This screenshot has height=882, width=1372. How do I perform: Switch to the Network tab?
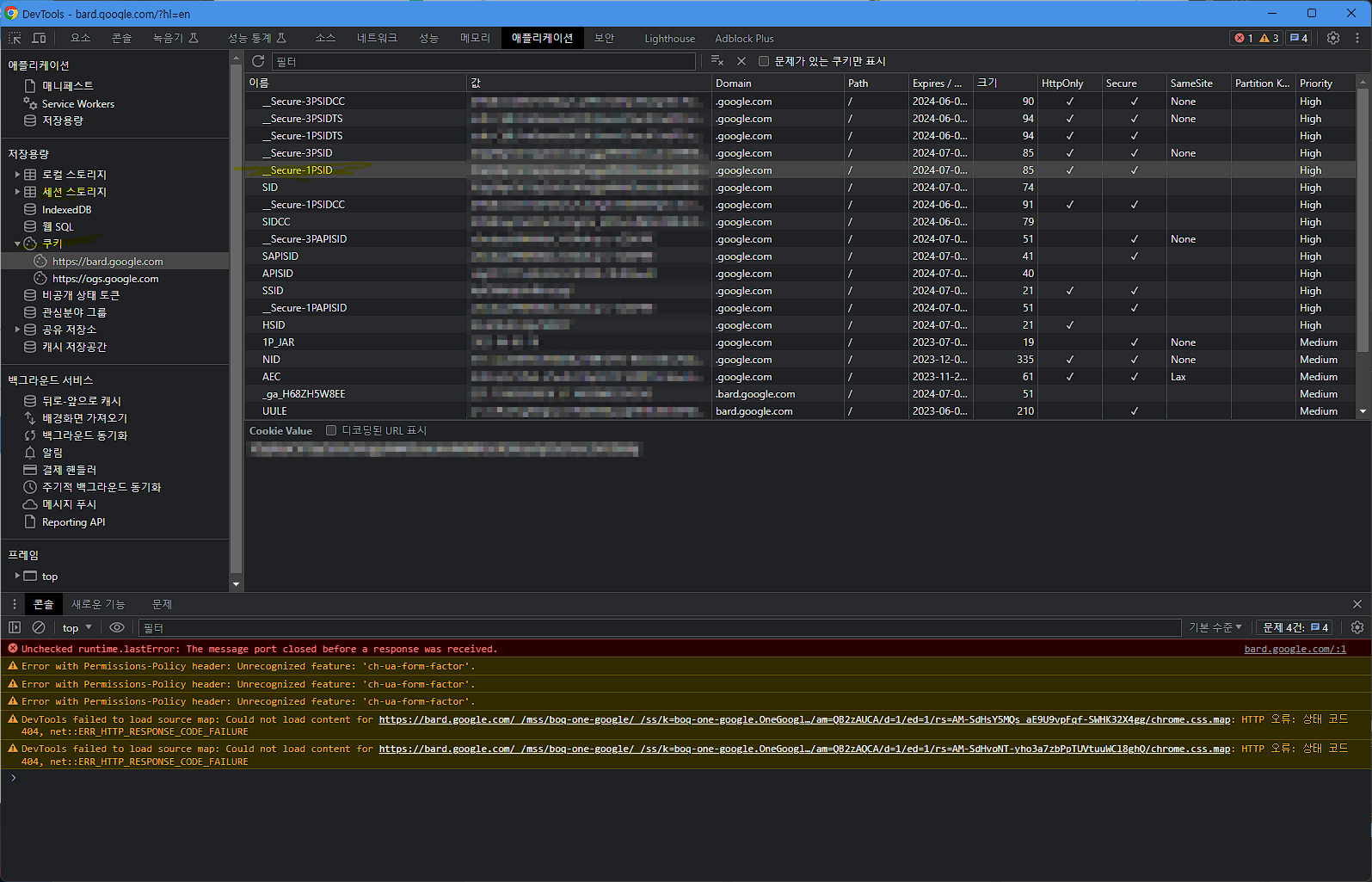pos(377,38)
